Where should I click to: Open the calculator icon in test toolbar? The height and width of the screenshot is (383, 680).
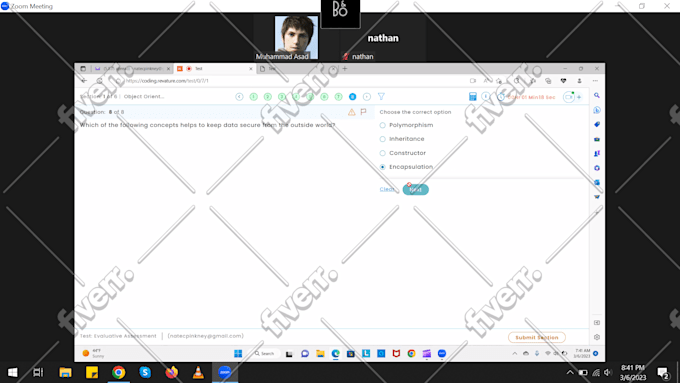click(x=473, y=97)
